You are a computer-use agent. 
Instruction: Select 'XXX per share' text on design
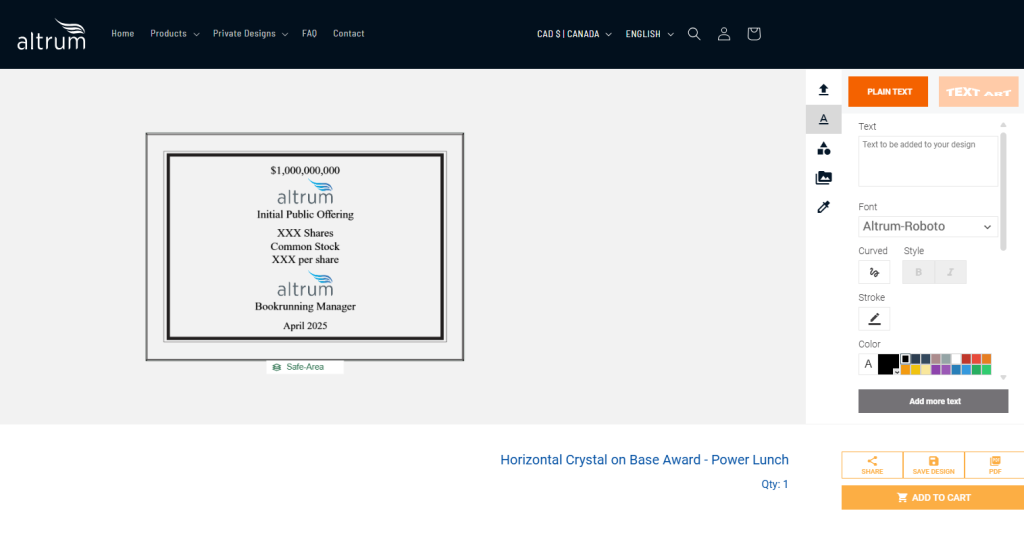[x=305, y=259]
